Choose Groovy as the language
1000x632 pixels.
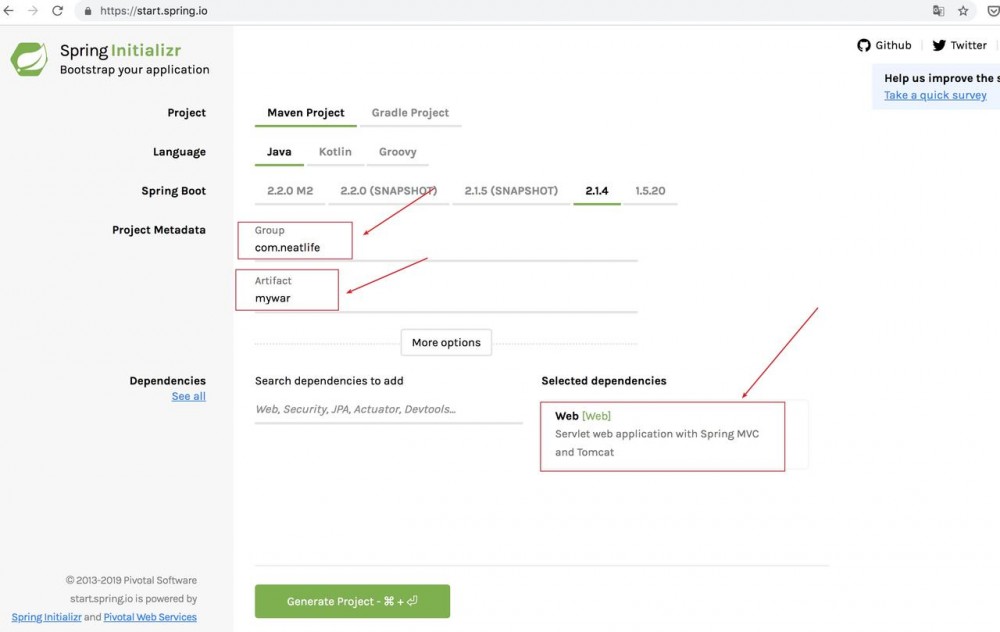(397, 152)
